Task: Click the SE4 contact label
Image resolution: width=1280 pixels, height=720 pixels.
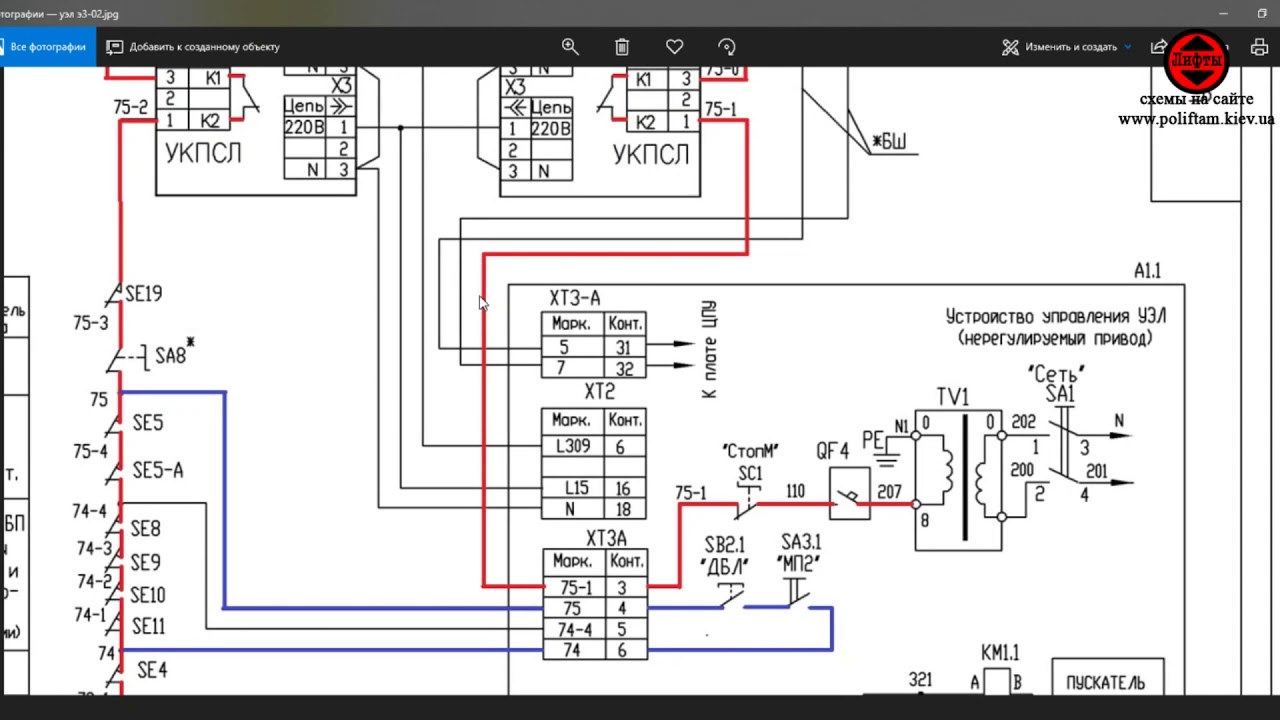Action: 152,670
